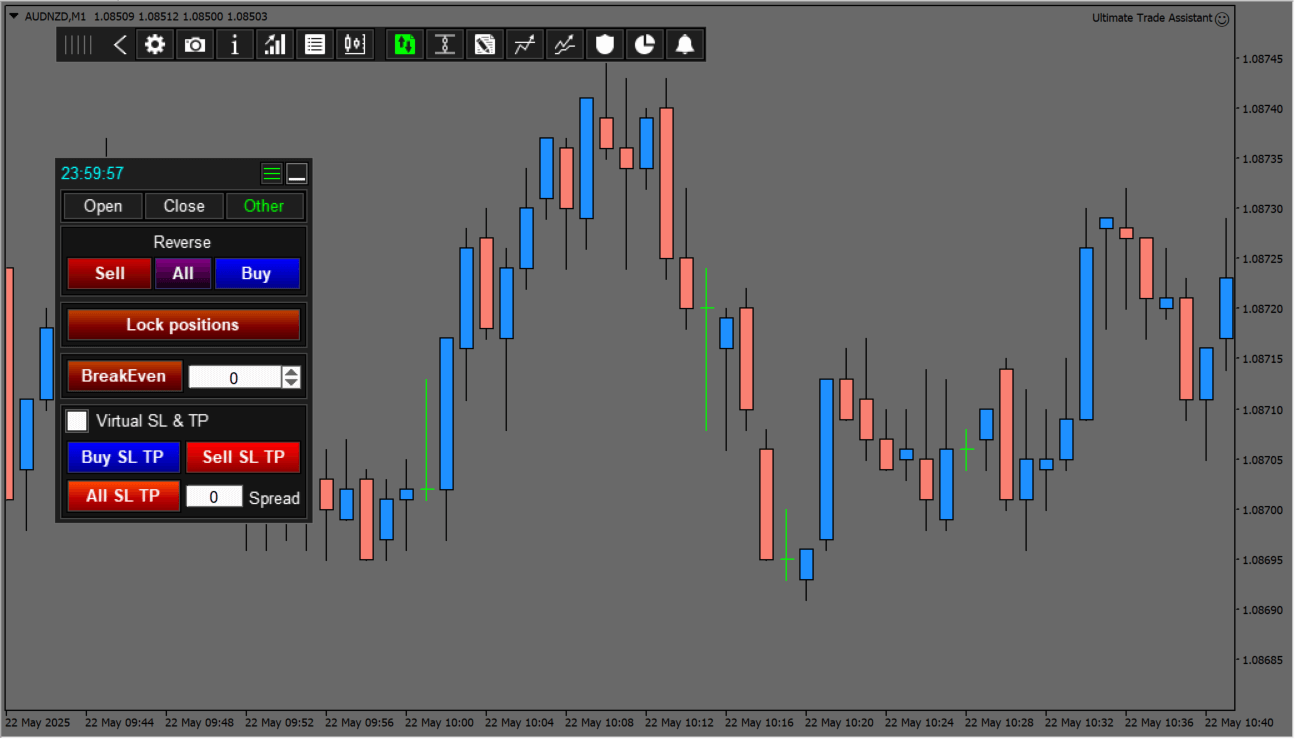Click the panel clock 23:59:57
The width and height of the screenshot is (1295, 739).
[x=92, y=174]
